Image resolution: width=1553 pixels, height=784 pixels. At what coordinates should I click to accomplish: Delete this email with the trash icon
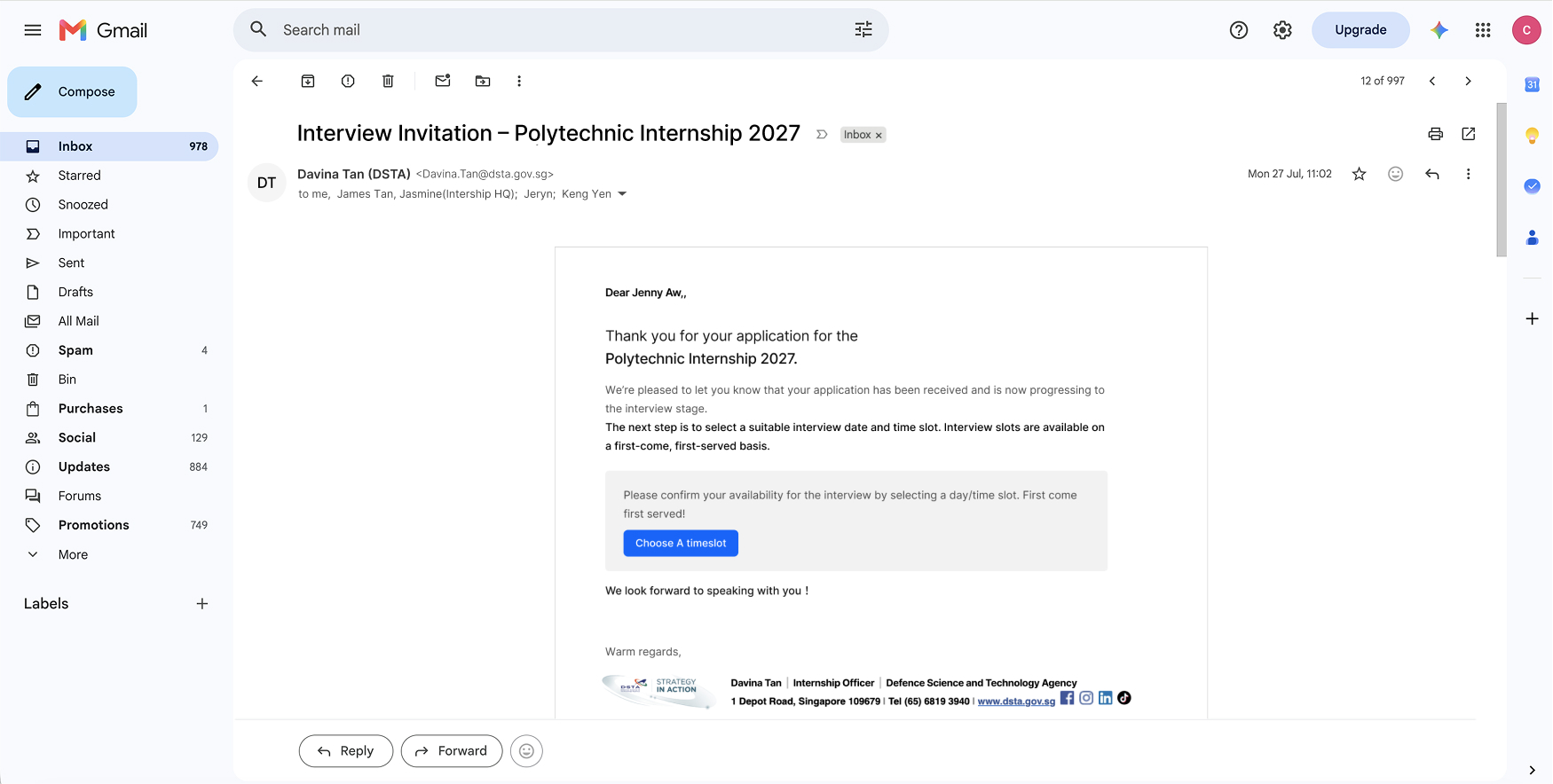[x=388, y=82]
